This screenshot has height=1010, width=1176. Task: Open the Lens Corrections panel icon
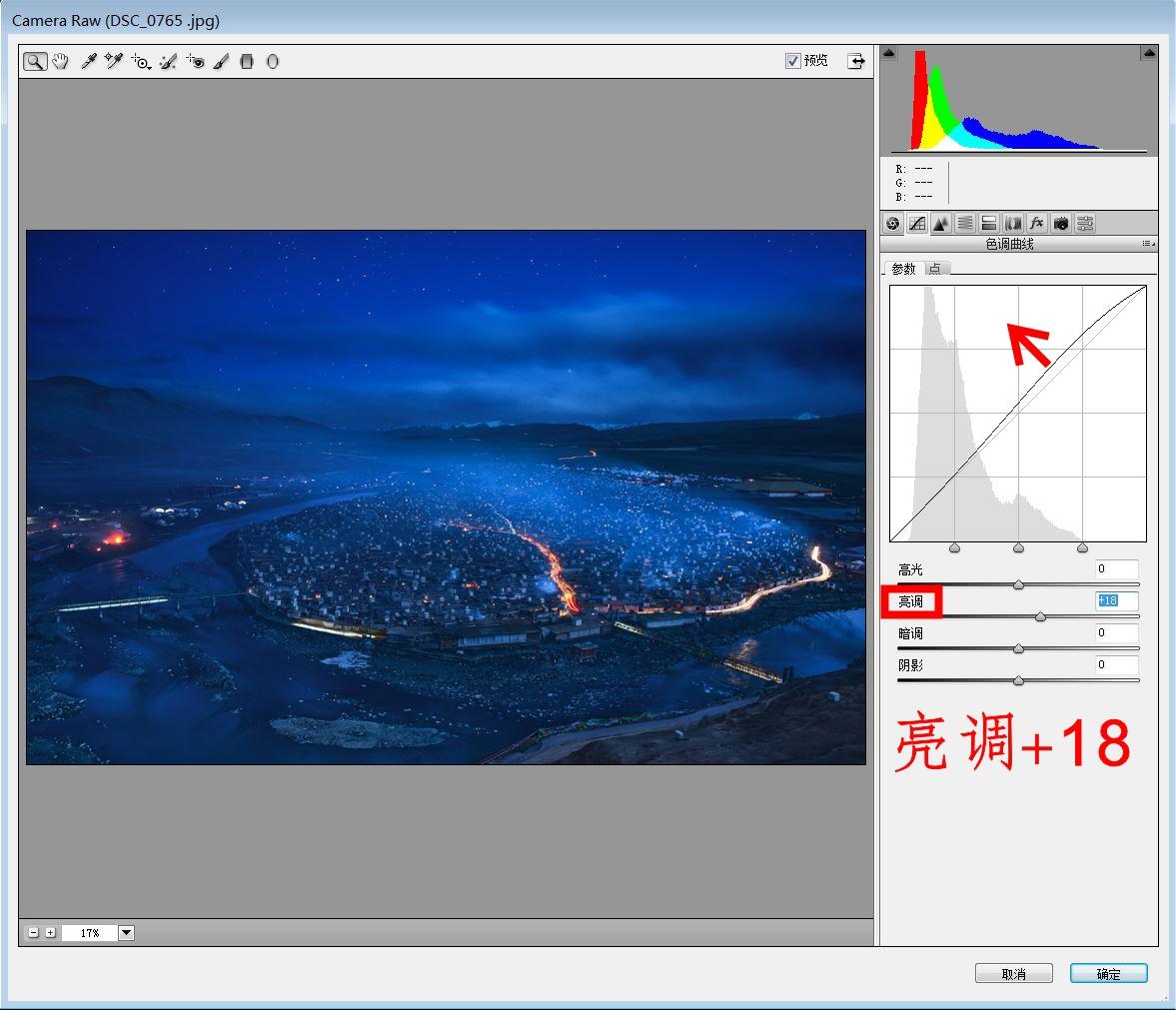coord(1013,224)
